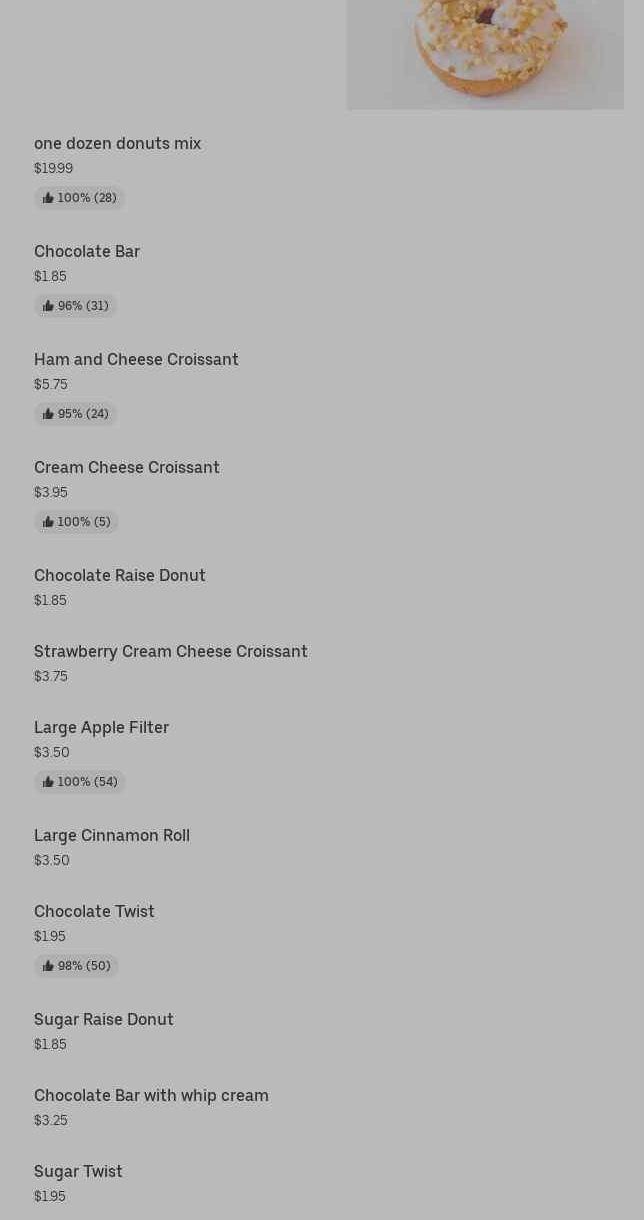The image size is (644, 1220).
Task: Click thumbs-up icon under Chocolate Twist
Action: [x=48, y=966]
